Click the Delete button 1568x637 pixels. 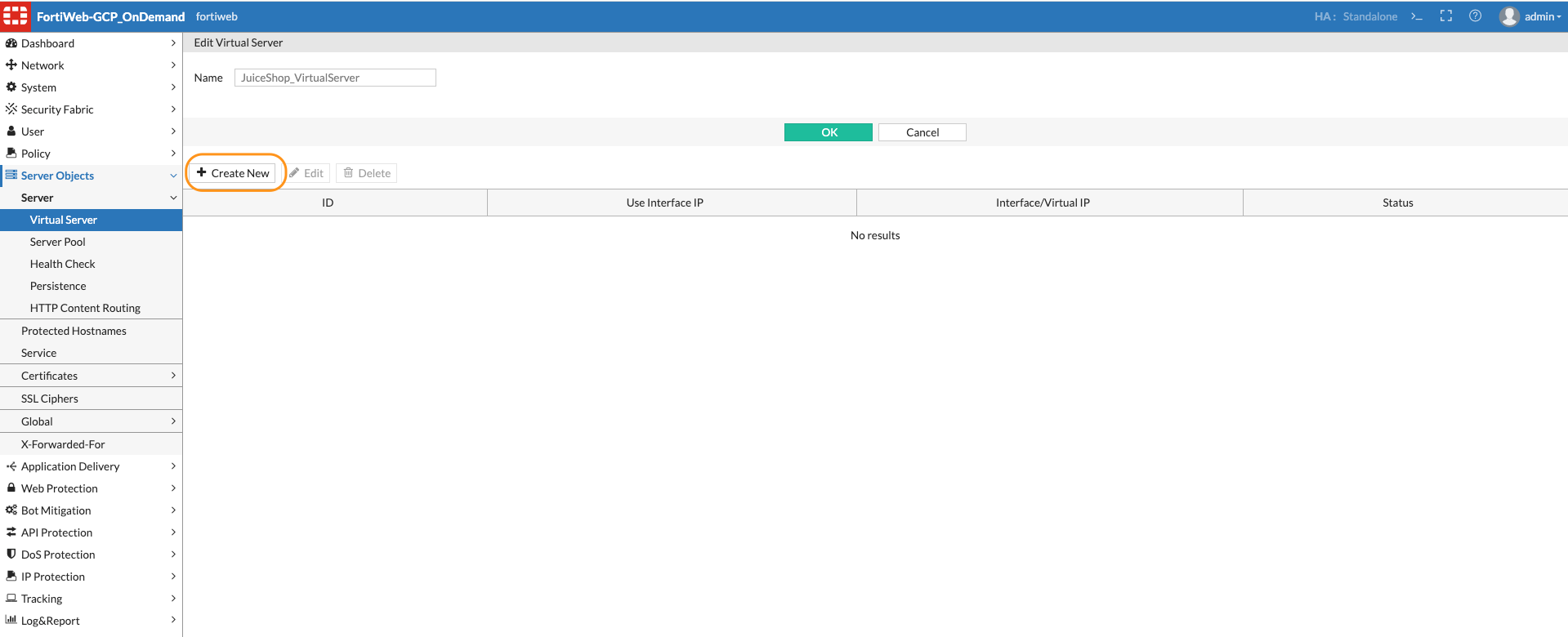[367, 173]
